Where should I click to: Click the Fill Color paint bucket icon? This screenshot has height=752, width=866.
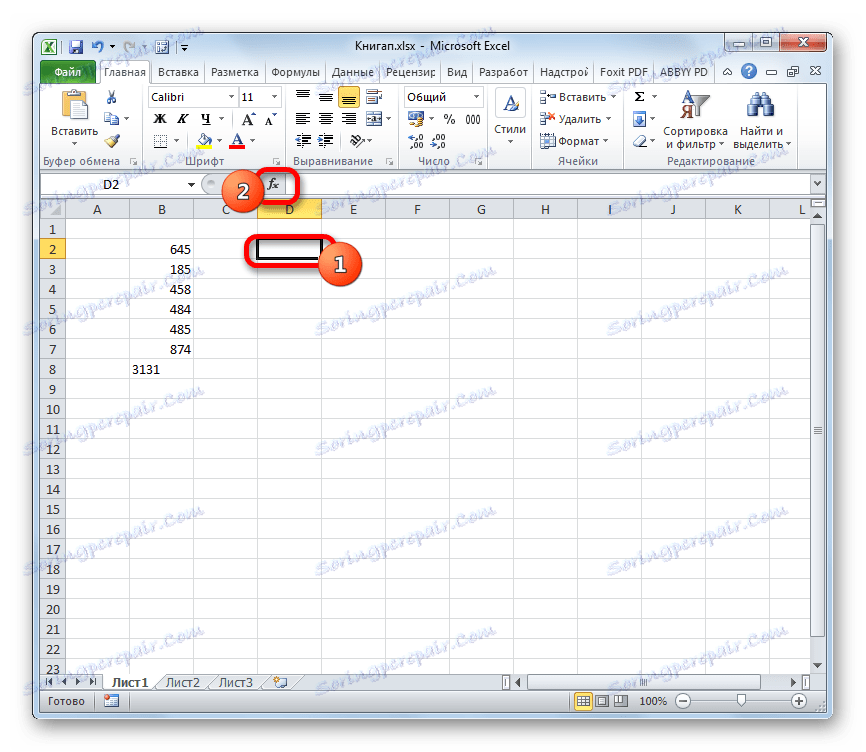tap(204, 141)
